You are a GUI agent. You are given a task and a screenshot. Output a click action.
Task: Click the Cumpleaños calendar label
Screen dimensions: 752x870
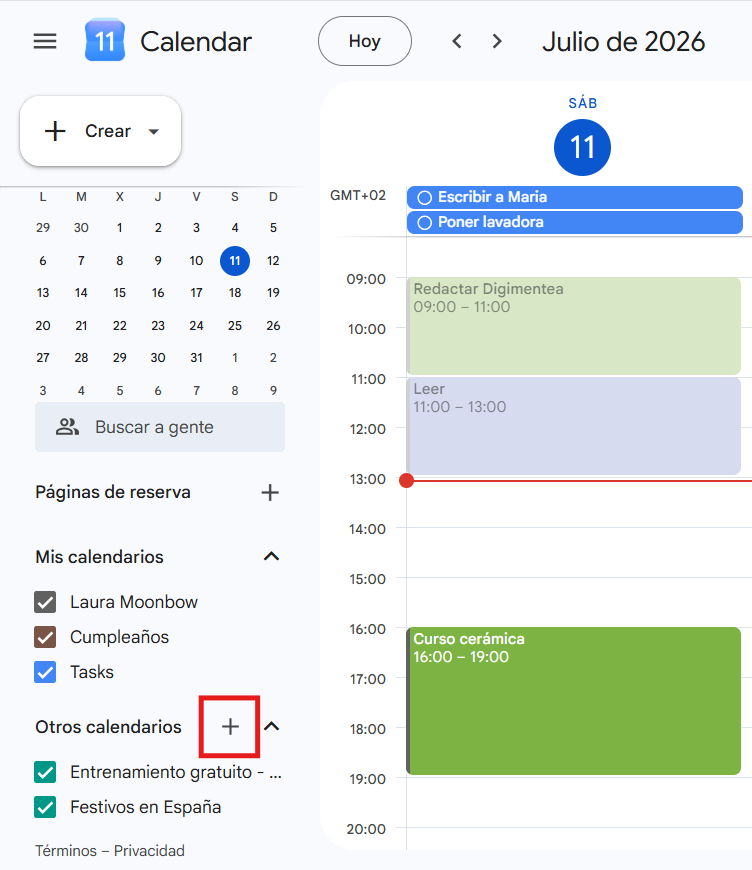[x=119, y=637]
